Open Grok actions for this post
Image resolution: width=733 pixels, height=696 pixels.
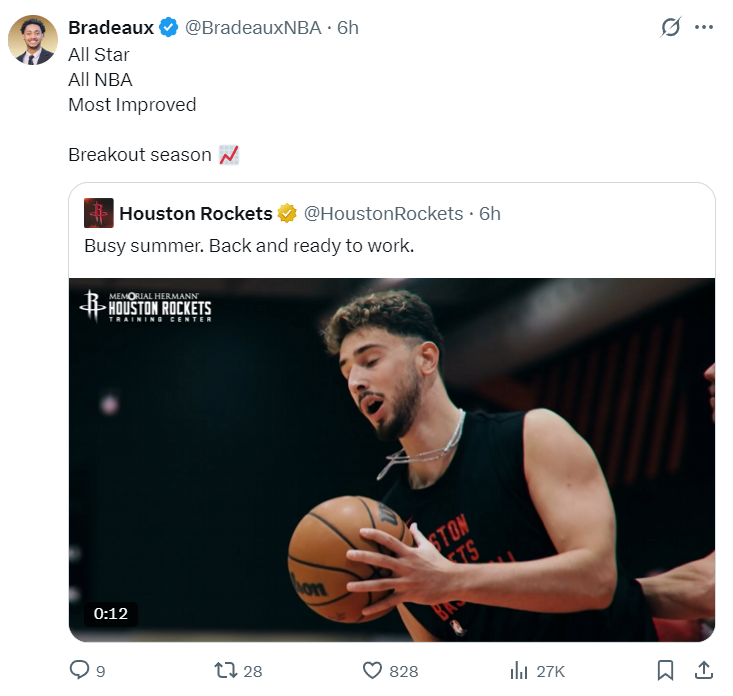671,28
